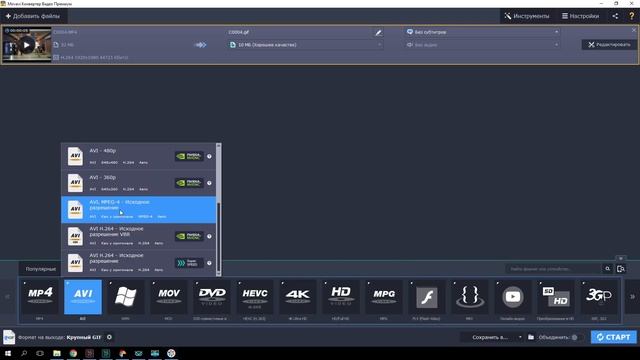Screen dimensions: 640x360
Task: Show previous formats with left arrow
Action: (x=7, y=297)
